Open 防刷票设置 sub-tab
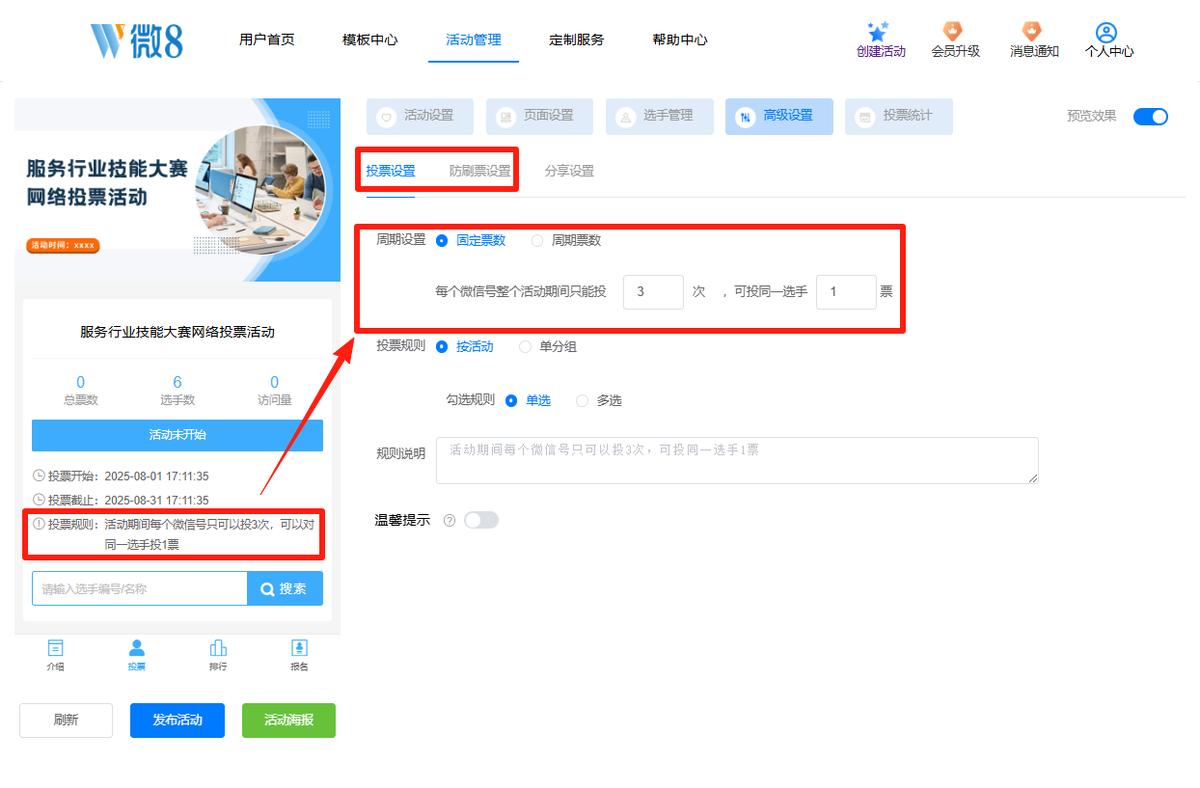This screenshot has height=788, width=1200. coord(480,171)
